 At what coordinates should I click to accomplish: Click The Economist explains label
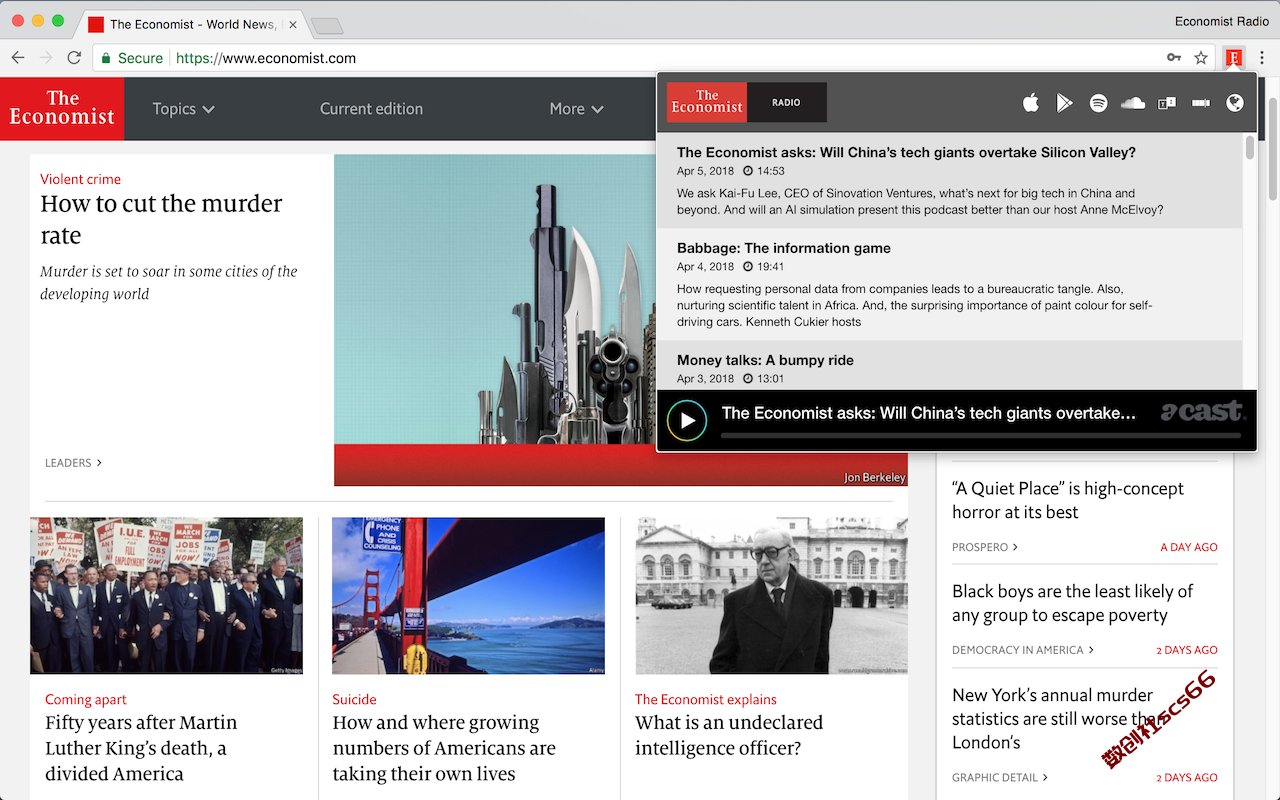pyautogui.click(x=706, y=699)
